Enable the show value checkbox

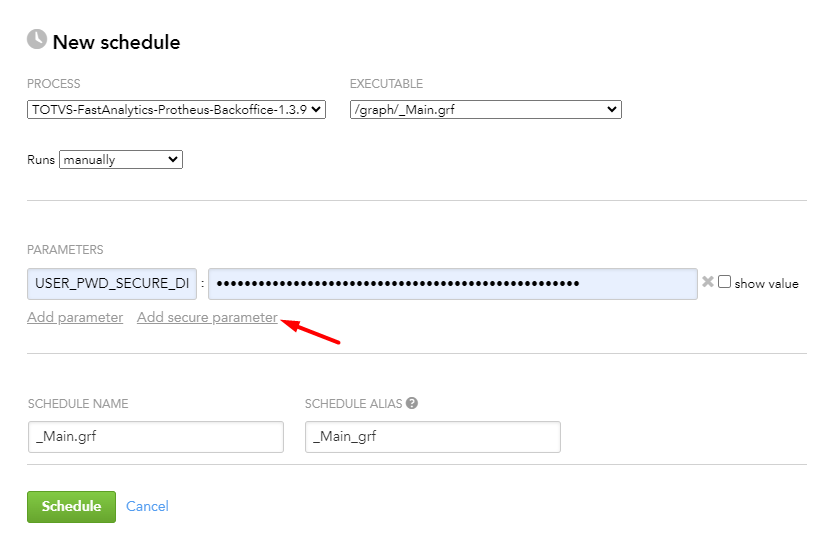[x=725, y=283]
